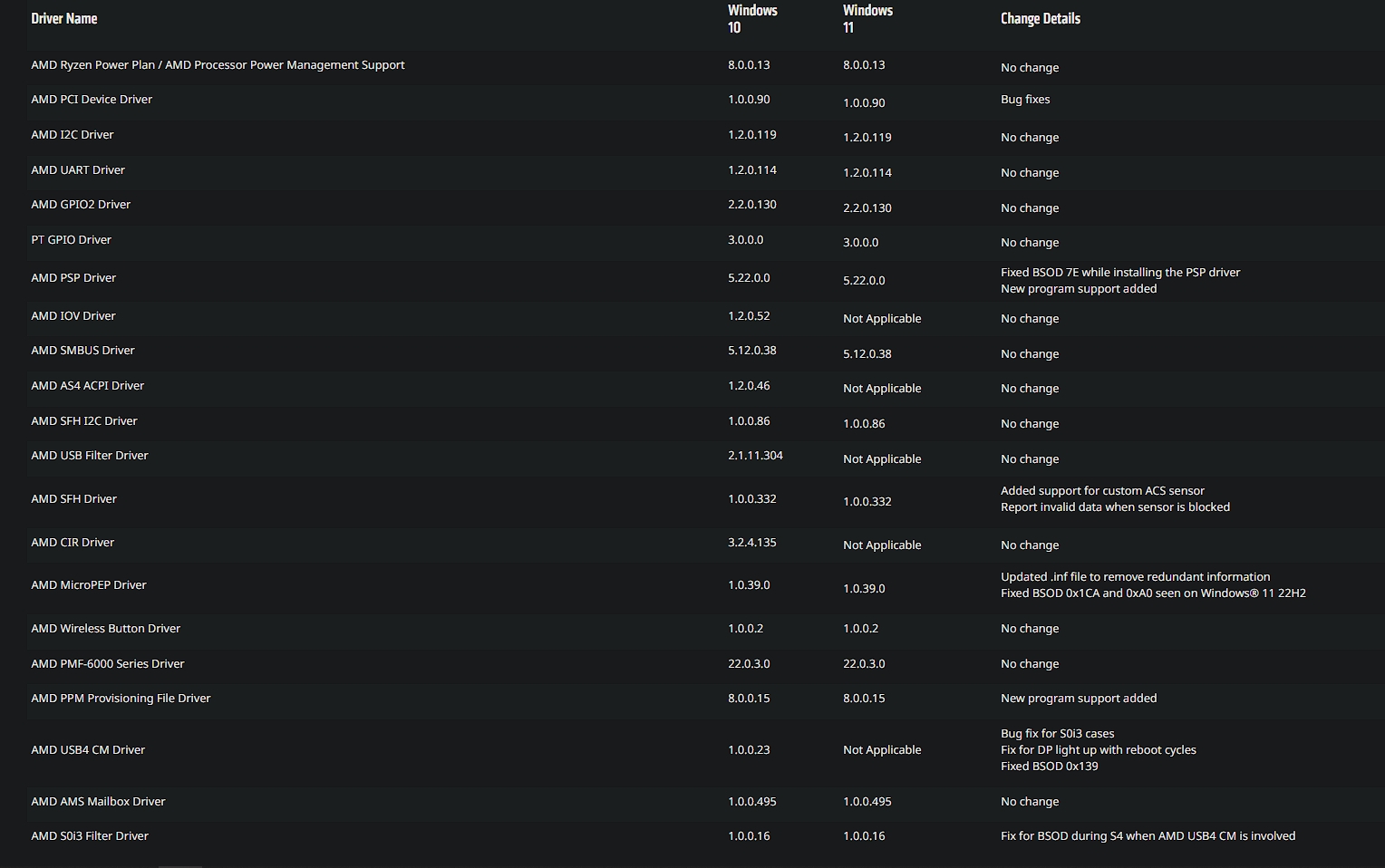Click AMD USB Filter Driver version 2.1.11.304
Viewport: 1385px width, 868px height.
[755, 456]
